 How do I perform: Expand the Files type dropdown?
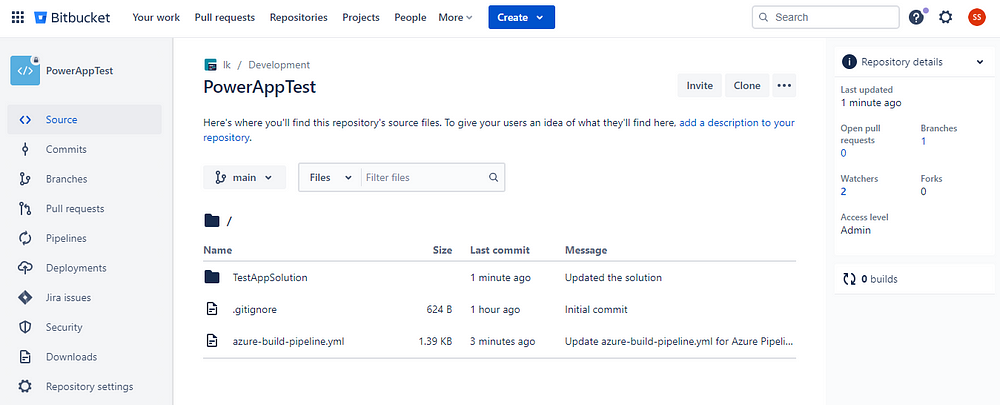[331, 178]
